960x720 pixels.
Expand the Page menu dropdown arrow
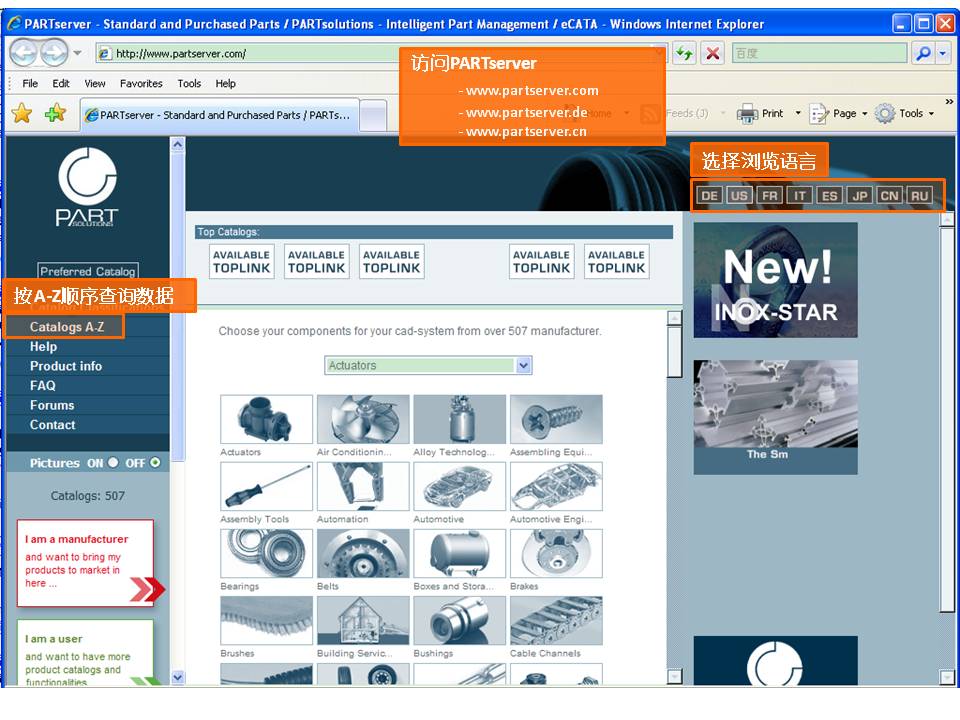click(x=864, y=113)
